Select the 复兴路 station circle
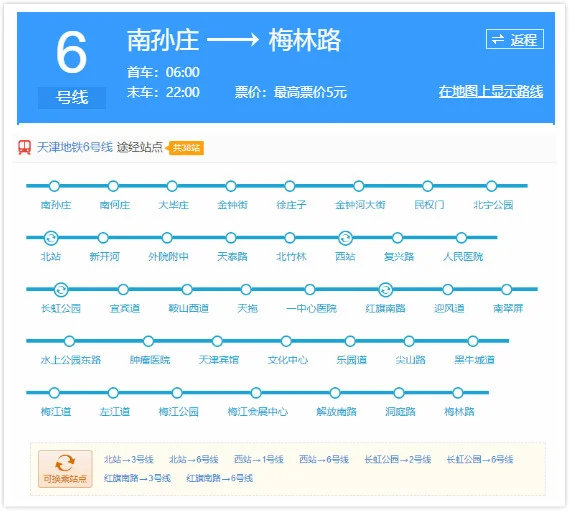The height and width of the screenshot is (511, 569). coord(398,238)
